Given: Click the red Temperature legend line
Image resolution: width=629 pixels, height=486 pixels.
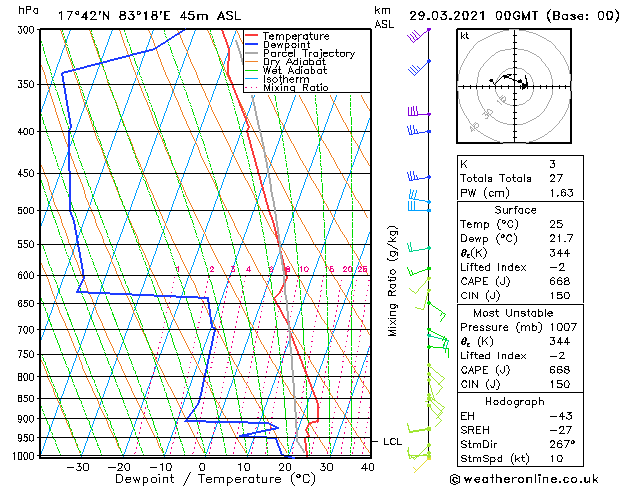Looking at the screenshot, I should click(x=252, y=36).
